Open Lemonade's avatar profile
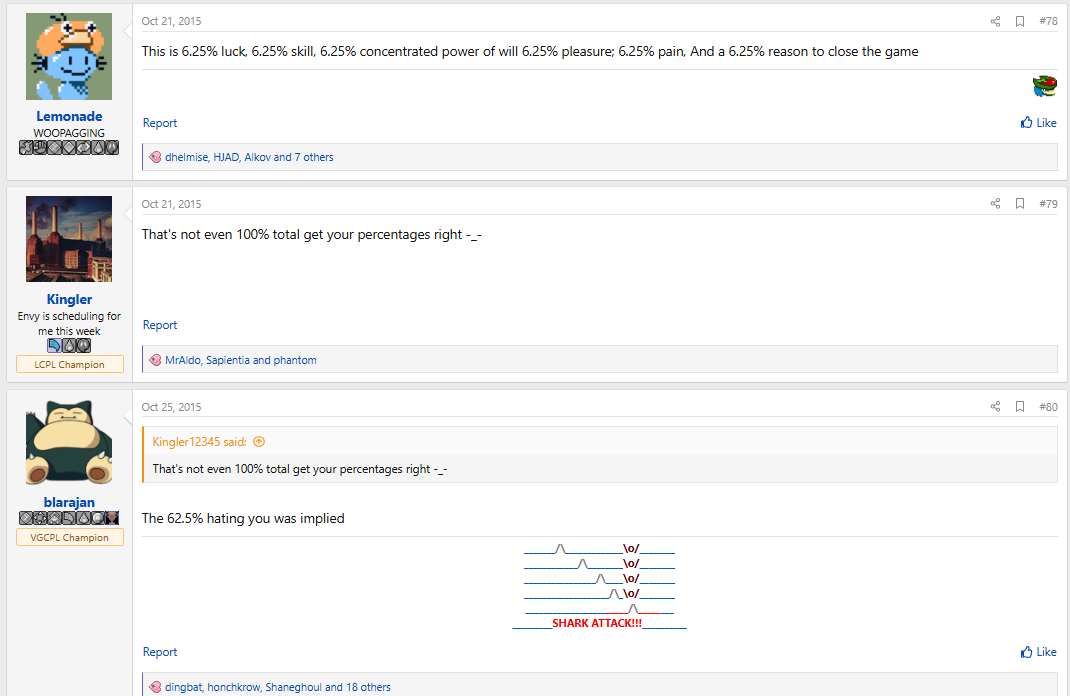 point(68,56)
